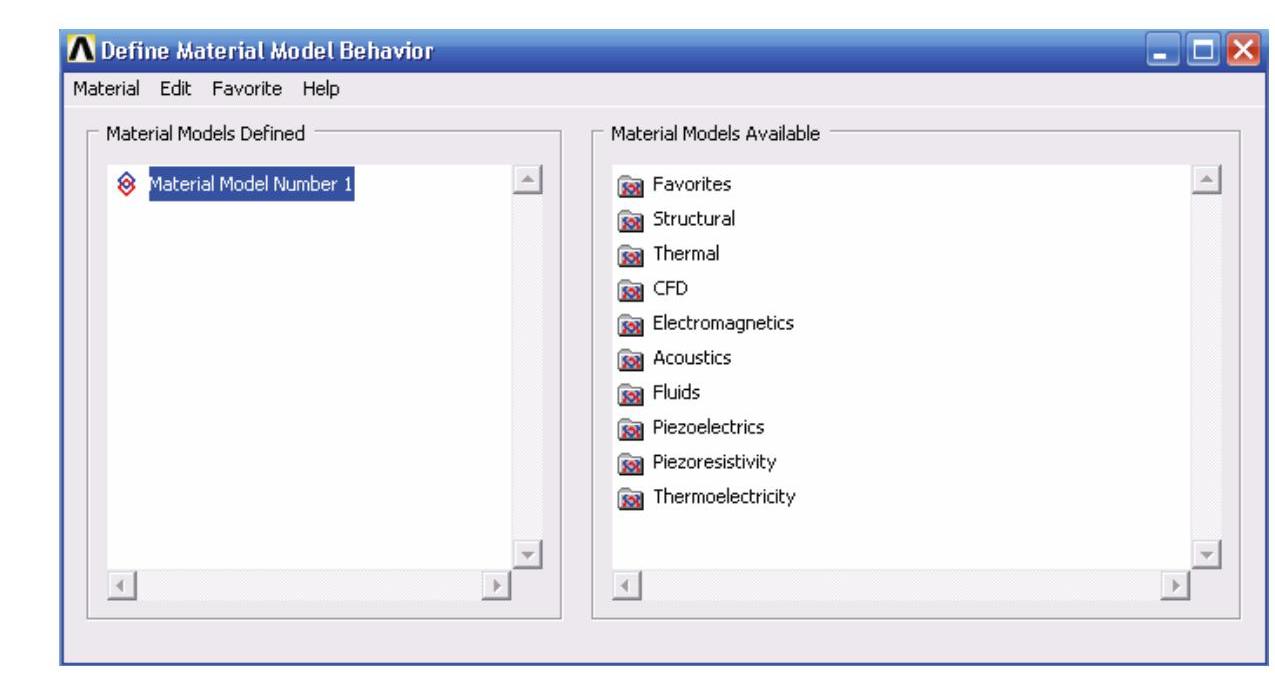Click the Structural folder icon
The width and height of the screenshot is (1275, 687).
coord(631,219)
